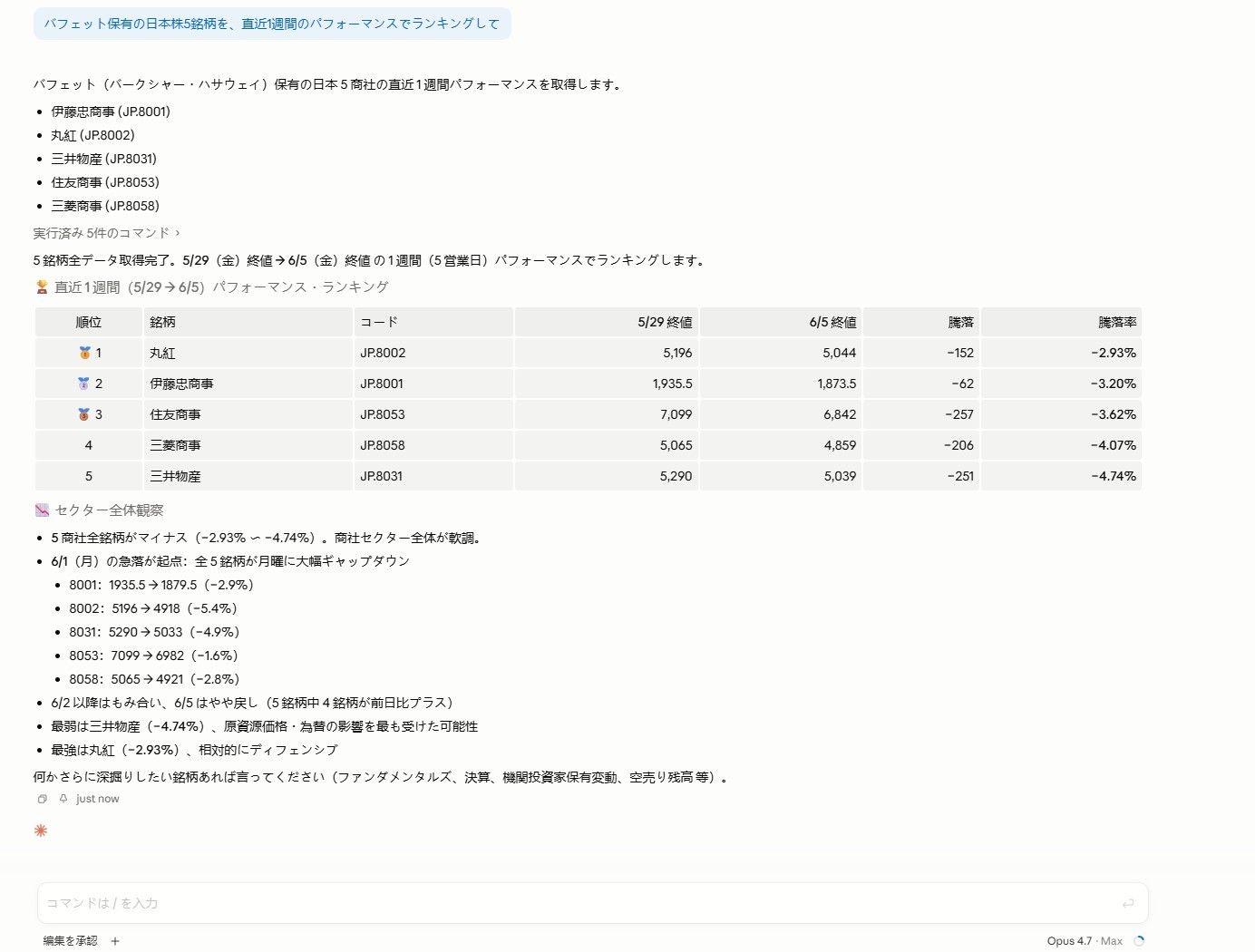Click the 5,196 closing price cell
Image resolution: width=1255 pixels, height=952 pixels.
(607, 353)
